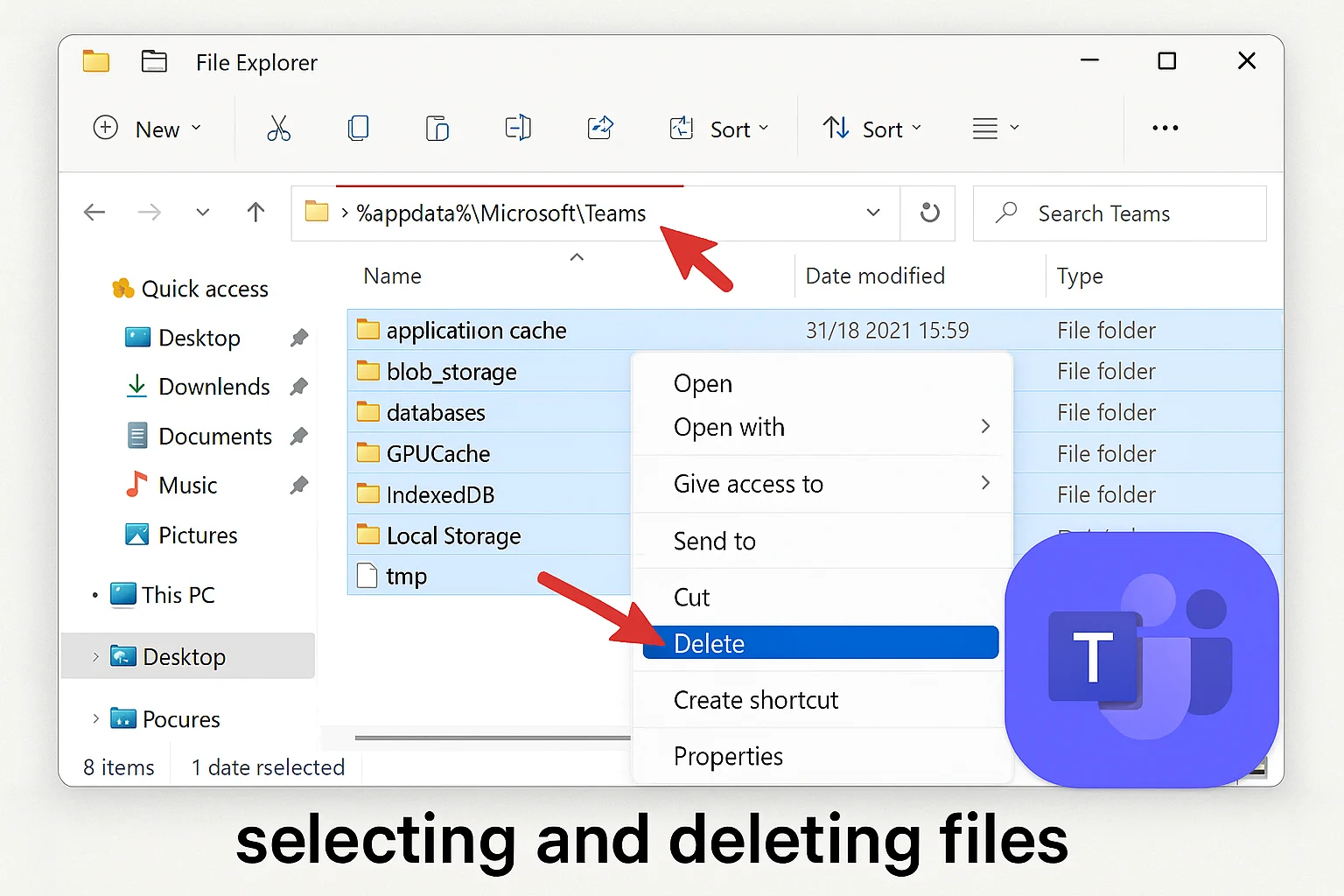Unpin Desktop using its pin icon
The image size is (1344, 896).
click(x=299, y=337)
